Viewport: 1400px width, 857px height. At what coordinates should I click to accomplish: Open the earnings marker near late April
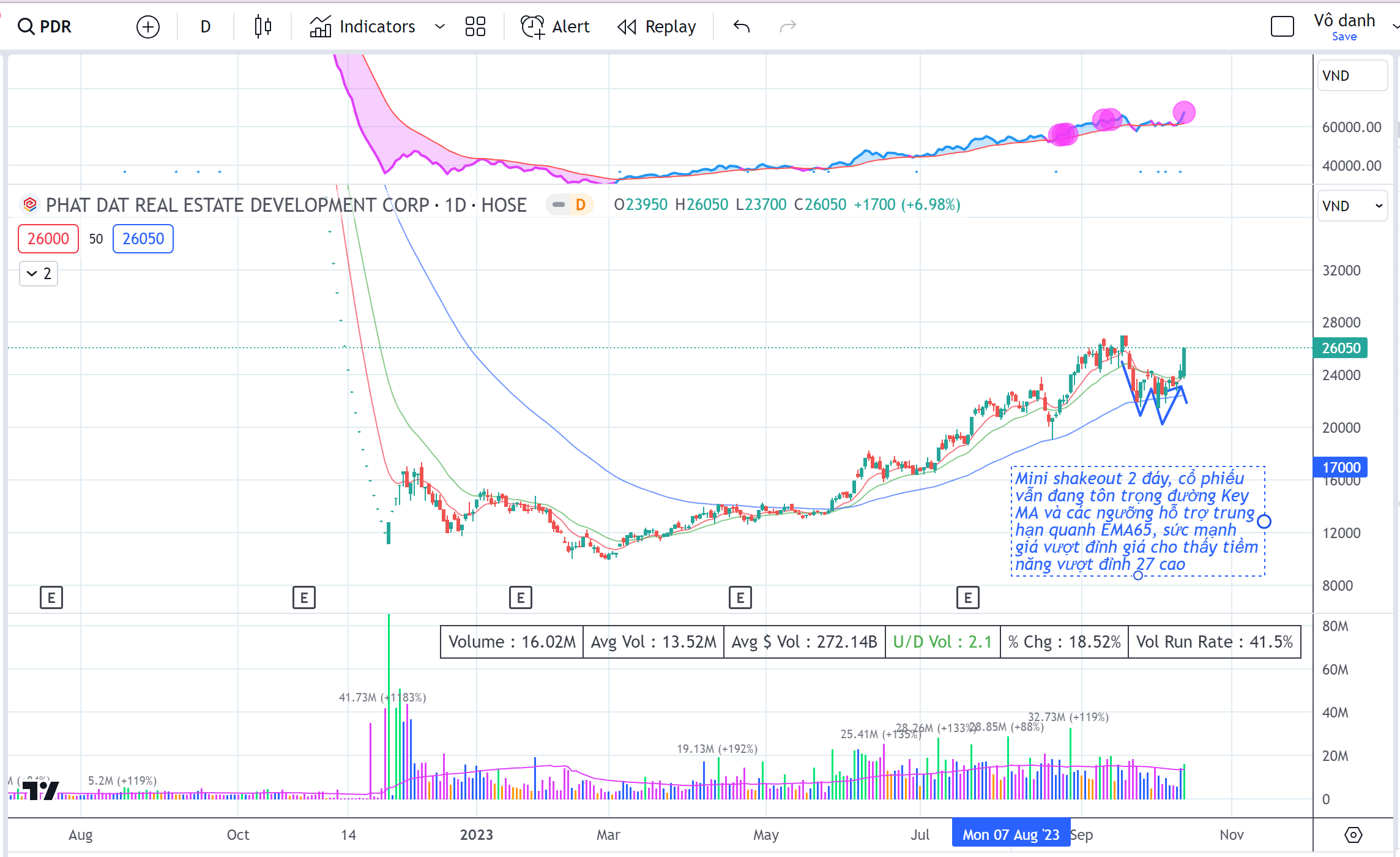[x=740, y=597]
